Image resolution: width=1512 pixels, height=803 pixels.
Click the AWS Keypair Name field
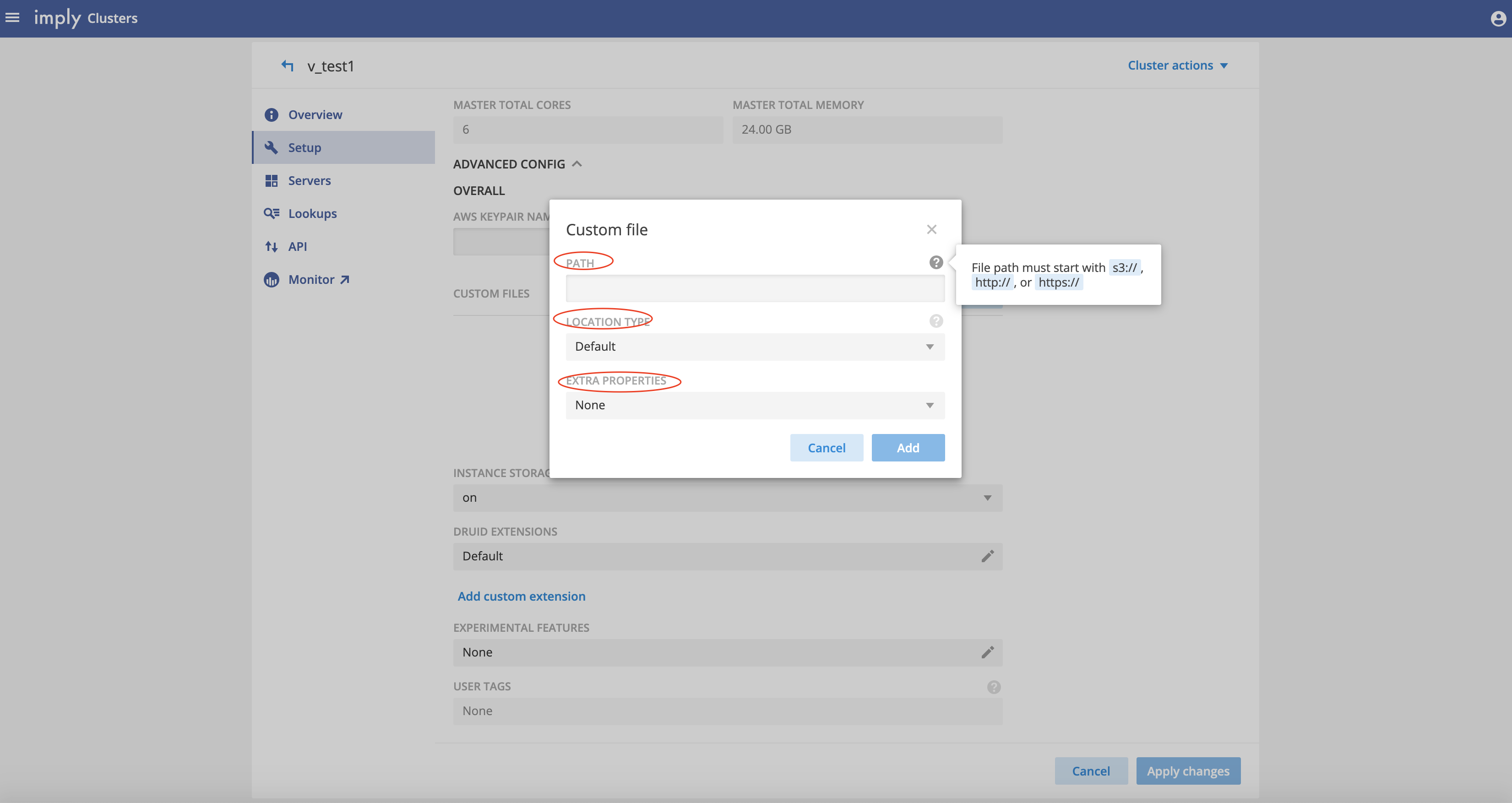click(x=501, y=242)
